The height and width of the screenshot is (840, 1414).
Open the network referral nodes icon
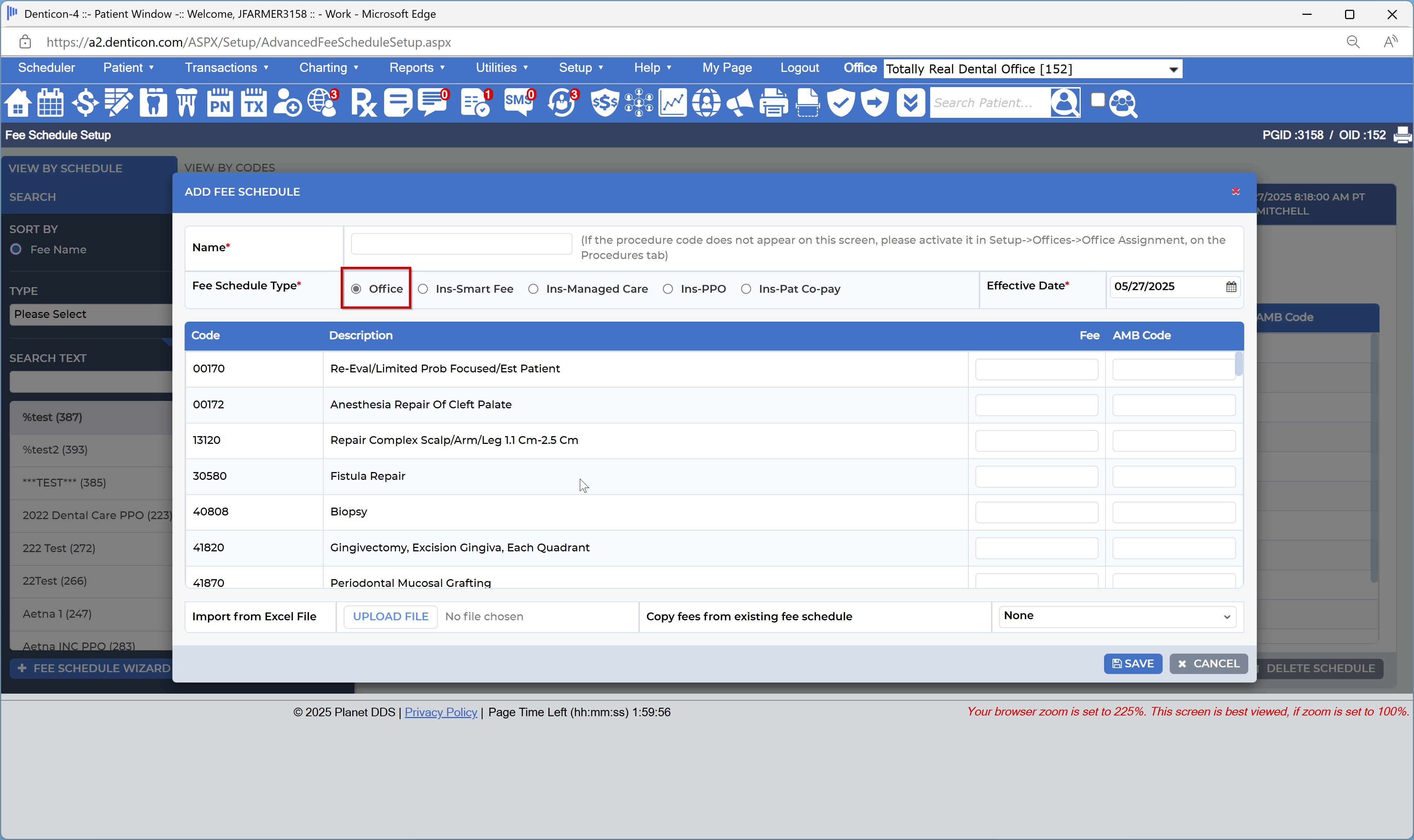(639, 103)
